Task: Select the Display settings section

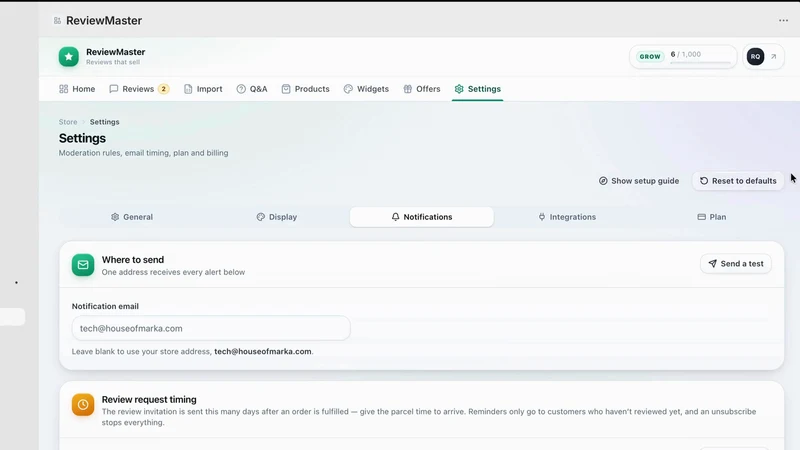Action: click(x=277, y=217)
